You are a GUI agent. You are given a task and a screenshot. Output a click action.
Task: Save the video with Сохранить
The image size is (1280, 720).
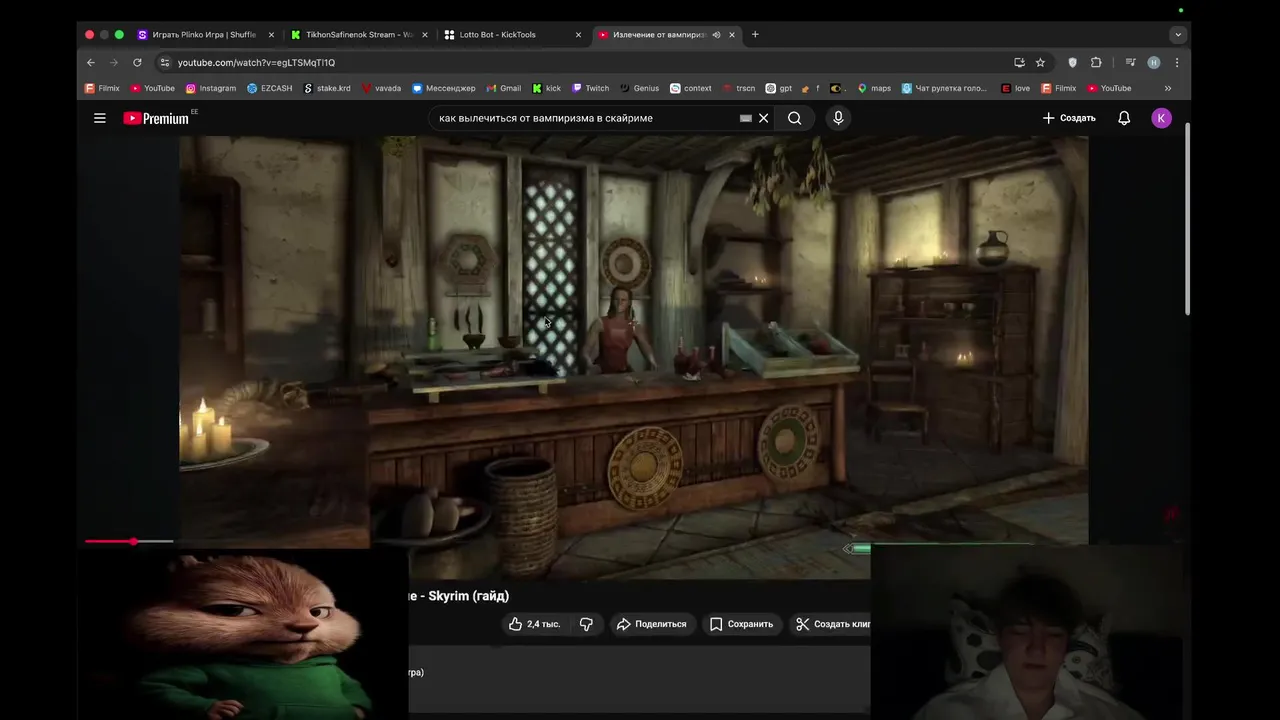(x=741, y=624)
